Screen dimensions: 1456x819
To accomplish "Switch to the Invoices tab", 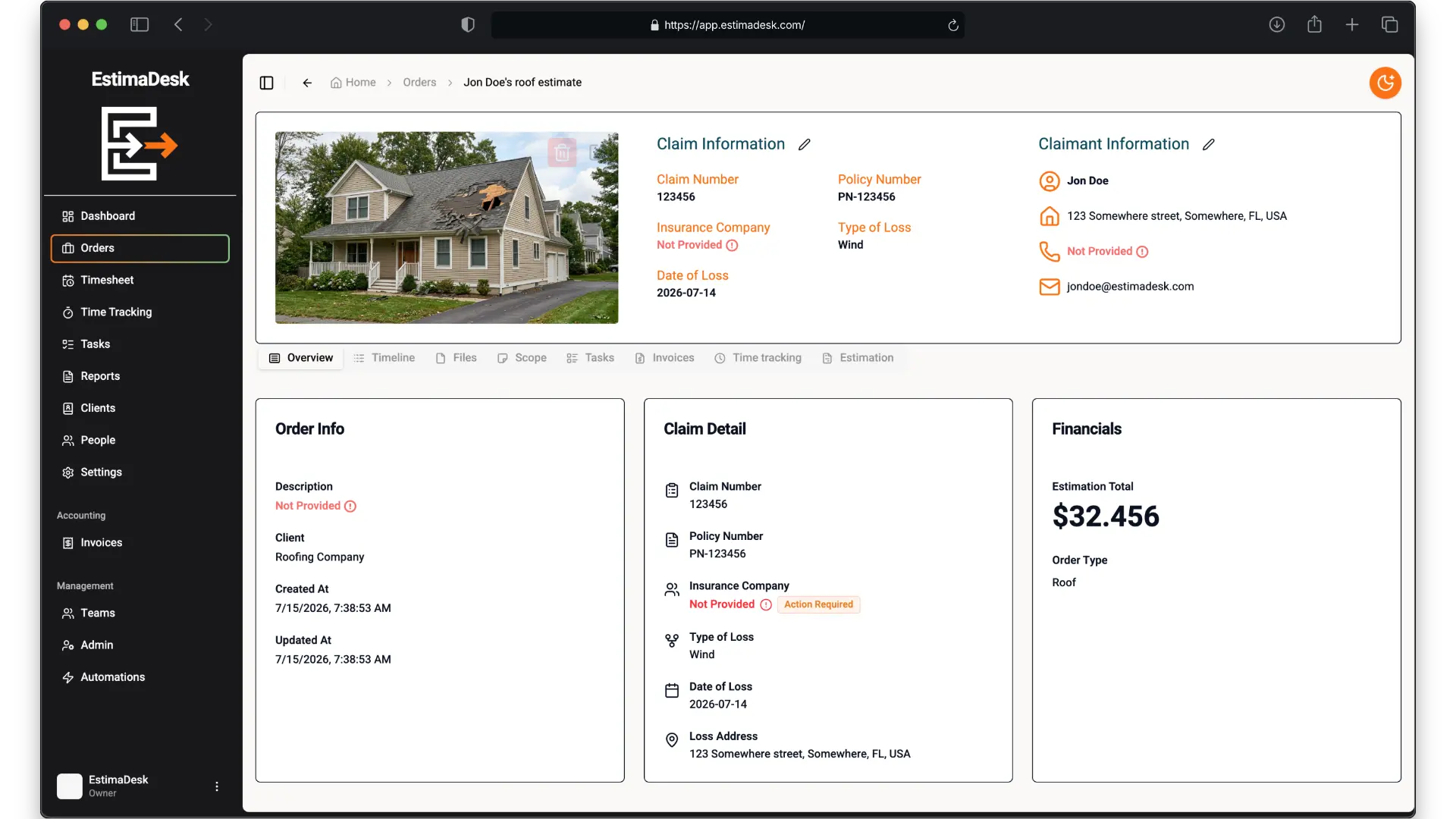I will pos(664,358).
